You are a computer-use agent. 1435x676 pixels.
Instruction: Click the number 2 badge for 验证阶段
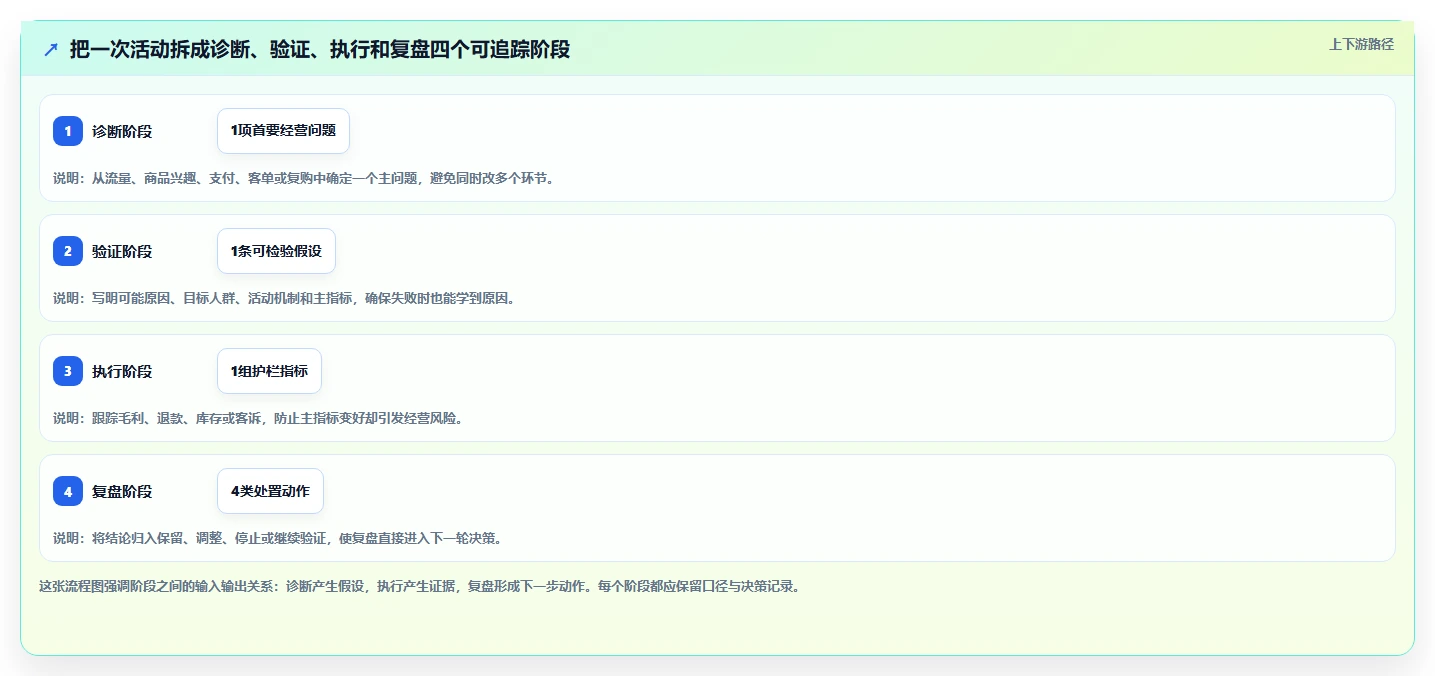[68, 251]
